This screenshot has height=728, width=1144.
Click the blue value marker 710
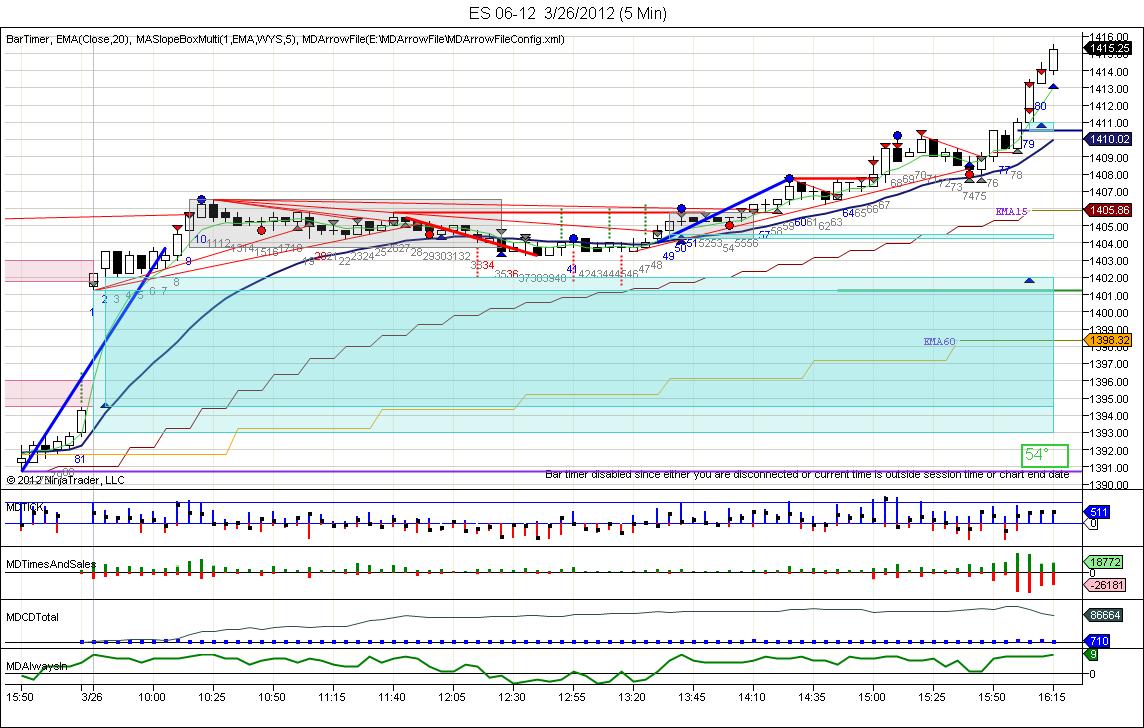(x=1099, y=641)
